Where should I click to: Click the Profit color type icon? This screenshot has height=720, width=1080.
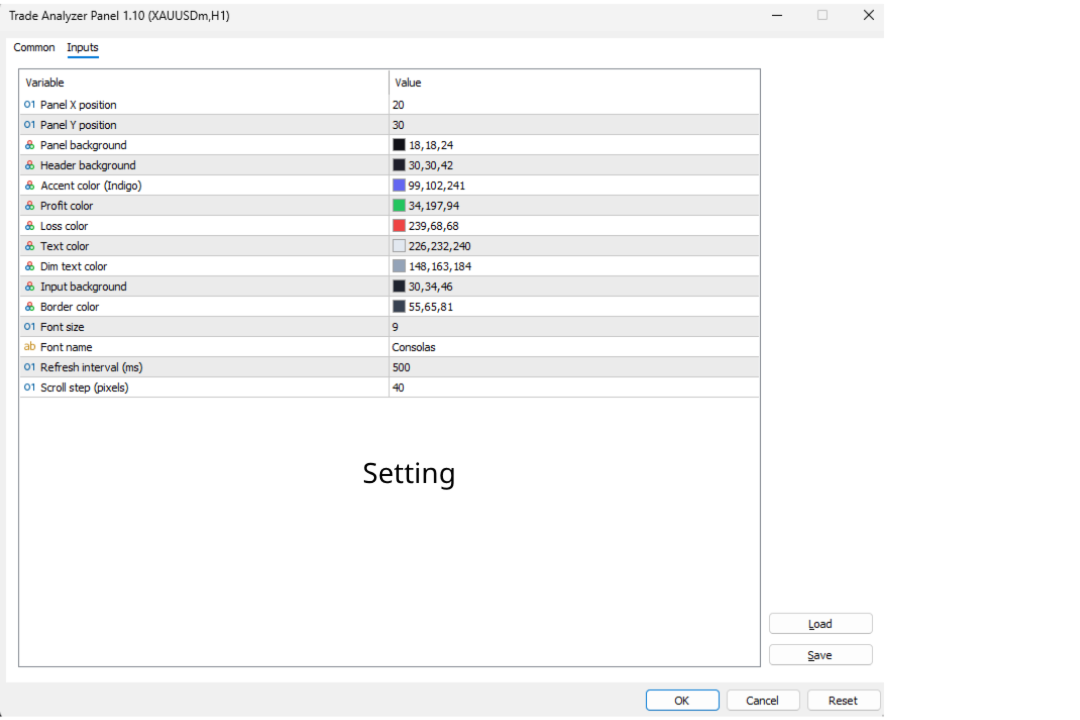pos(30,206)
